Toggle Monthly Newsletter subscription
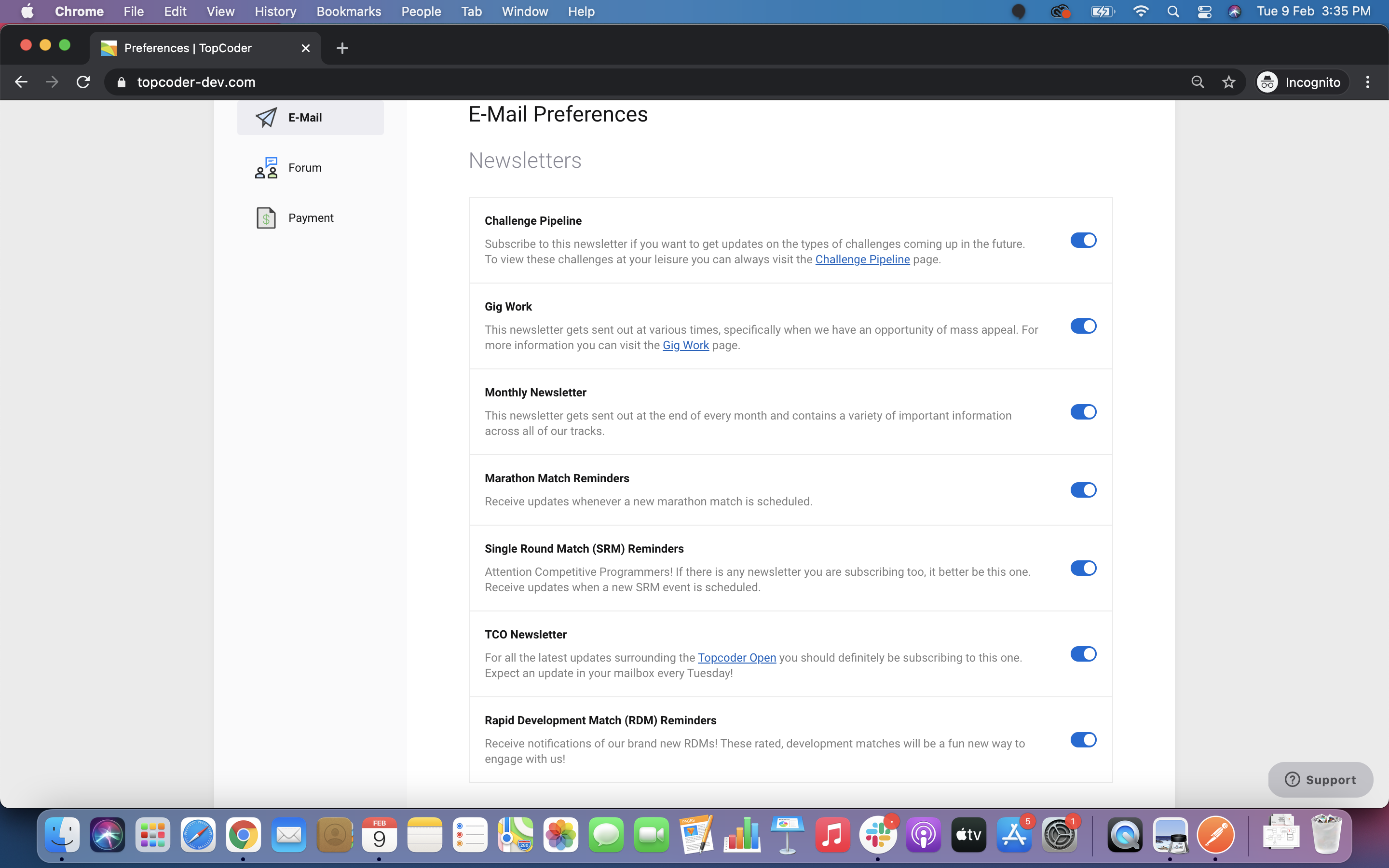Screen dimensions: 1389x868 coord(1084,412)
